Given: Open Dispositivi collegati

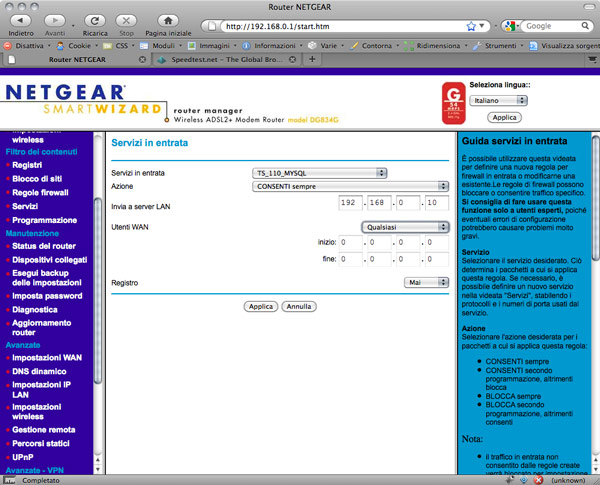Looking at the screenshot, I should click(x=49, y=260).
